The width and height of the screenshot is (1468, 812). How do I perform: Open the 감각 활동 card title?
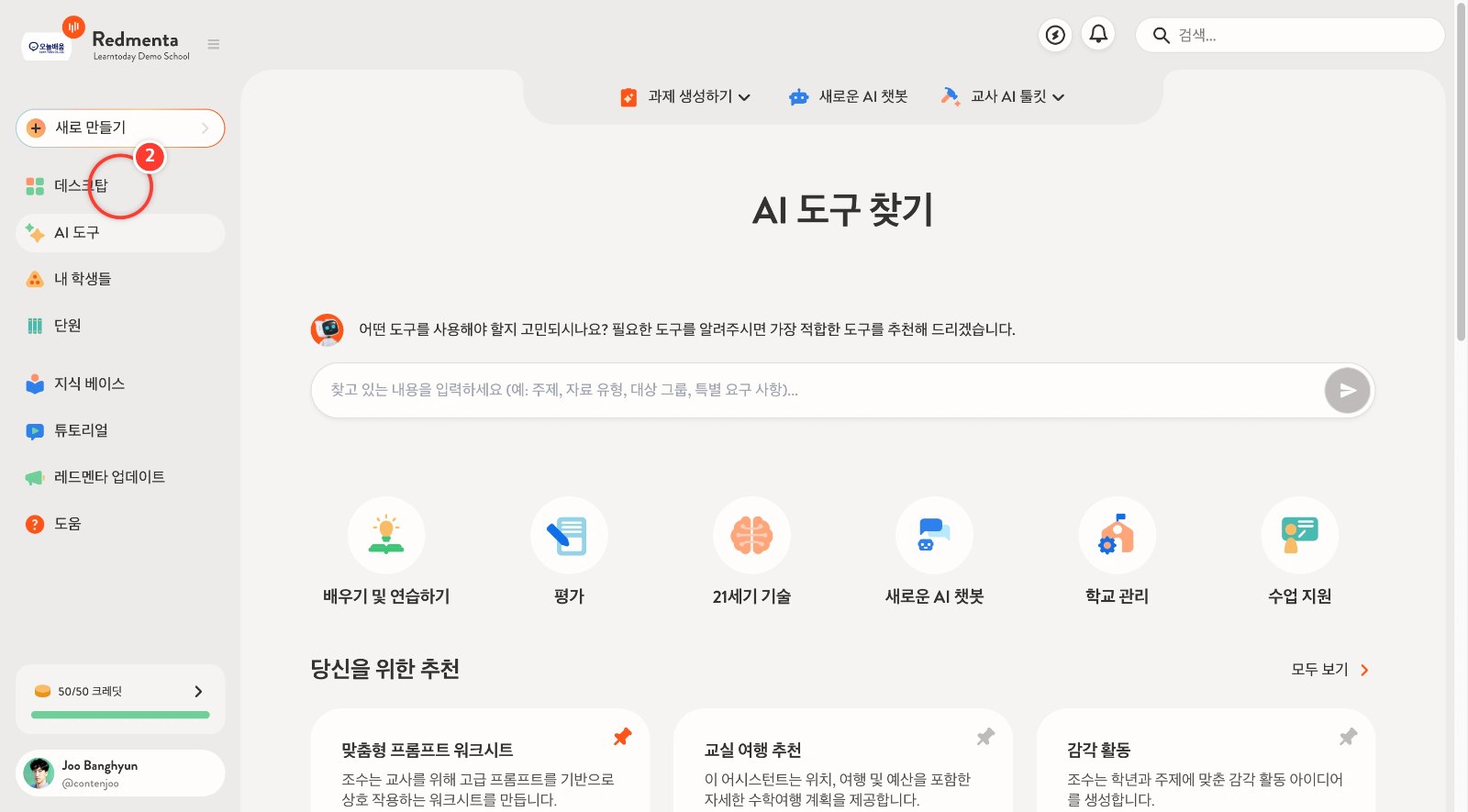pyautogui.click(x=1099, y=751)
